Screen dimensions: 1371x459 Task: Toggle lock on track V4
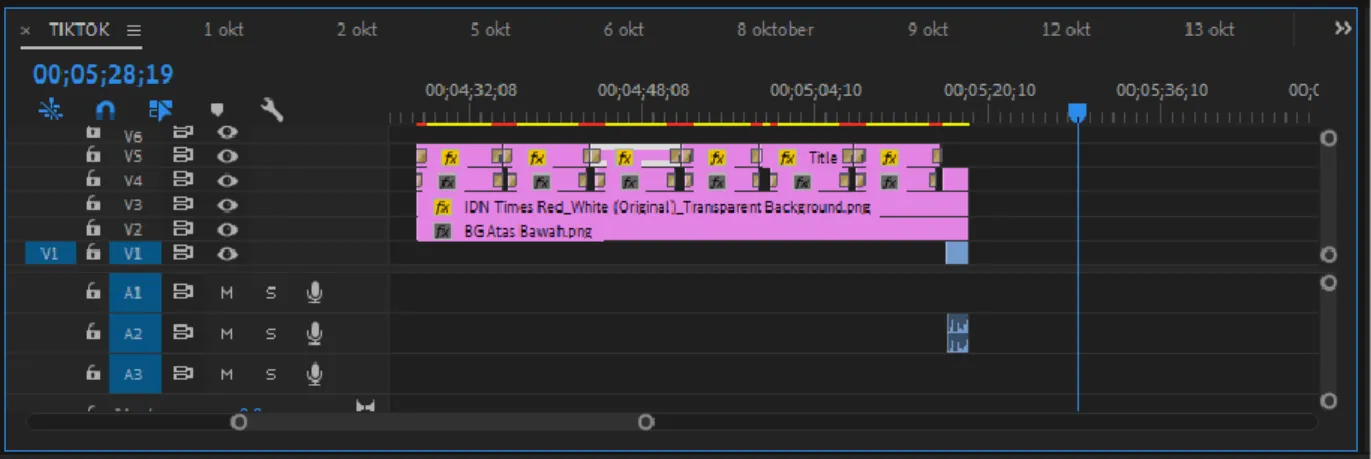pyautogui.click(x=93, y=180)
